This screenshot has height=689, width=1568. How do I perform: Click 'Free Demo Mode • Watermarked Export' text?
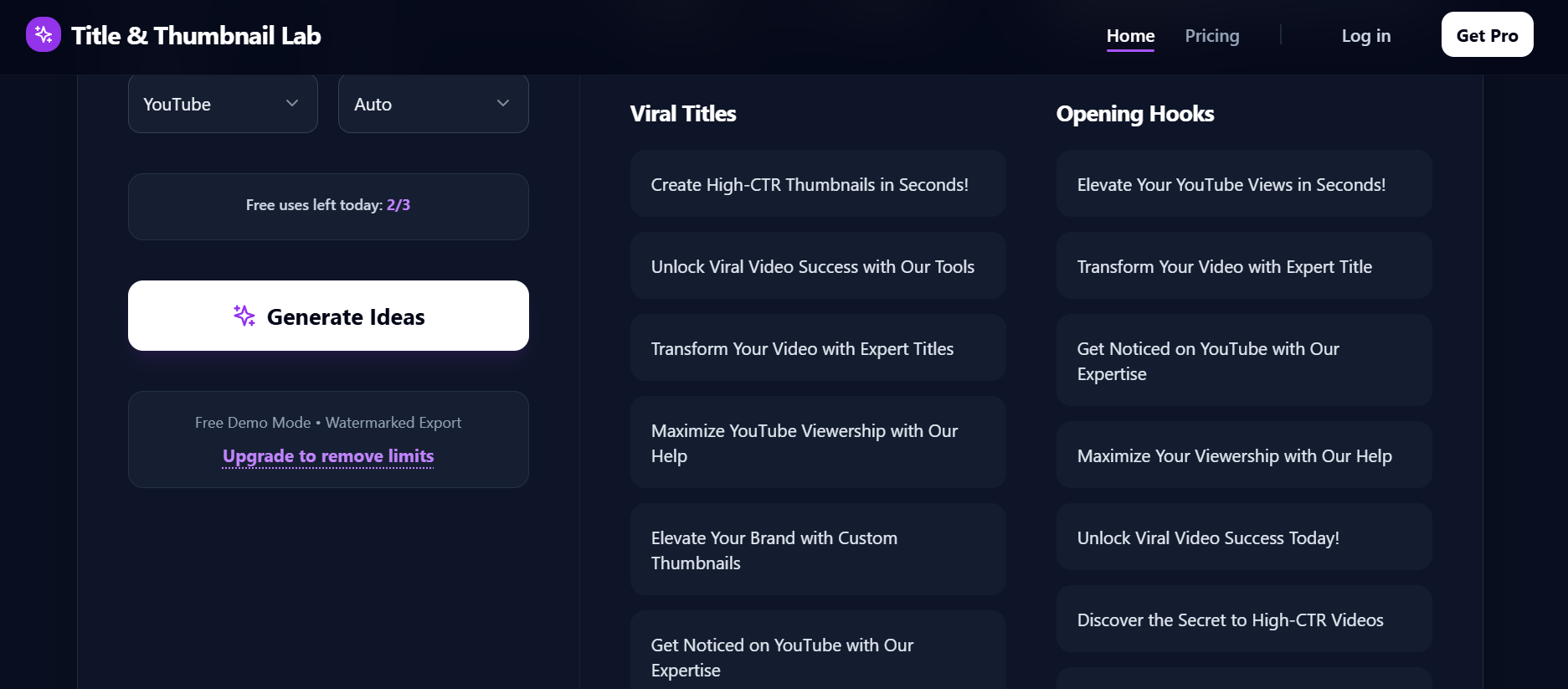click(x=328, y=423)
